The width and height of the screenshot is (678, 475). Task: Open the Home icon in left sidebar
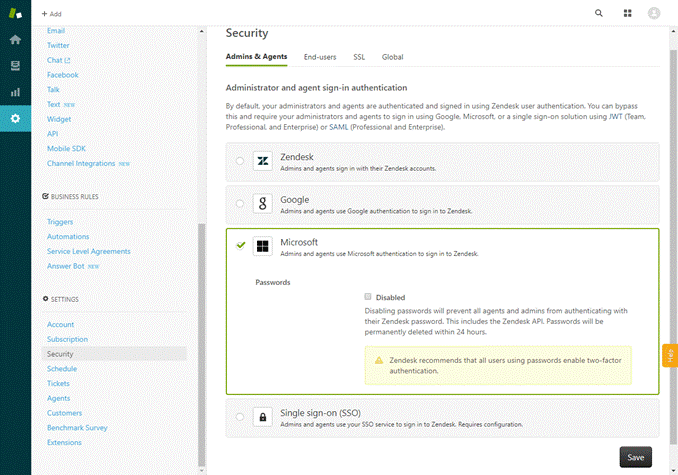[x=15, y=40]
